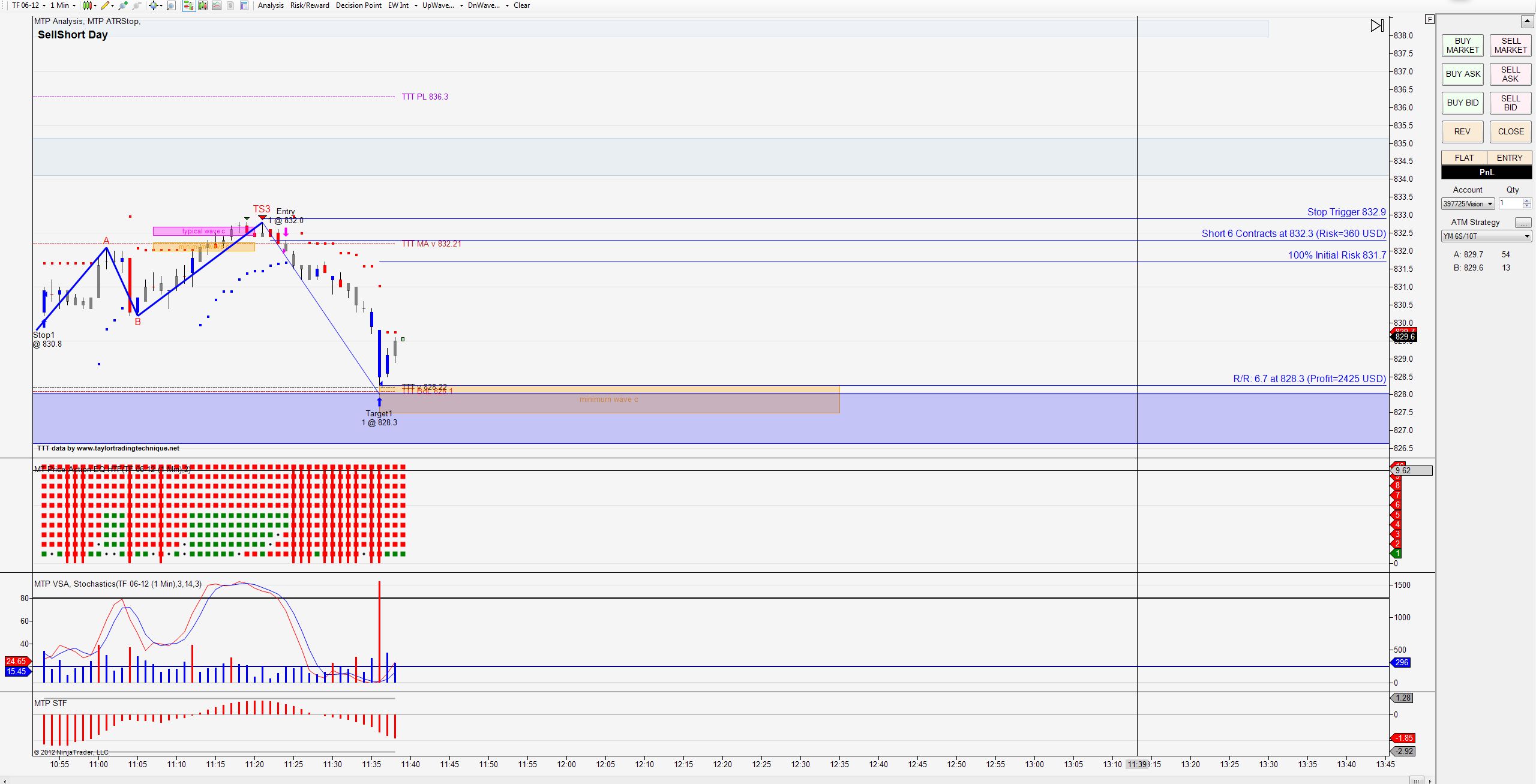Click the greyed dollar sign toolbar icon

point(230,5)
